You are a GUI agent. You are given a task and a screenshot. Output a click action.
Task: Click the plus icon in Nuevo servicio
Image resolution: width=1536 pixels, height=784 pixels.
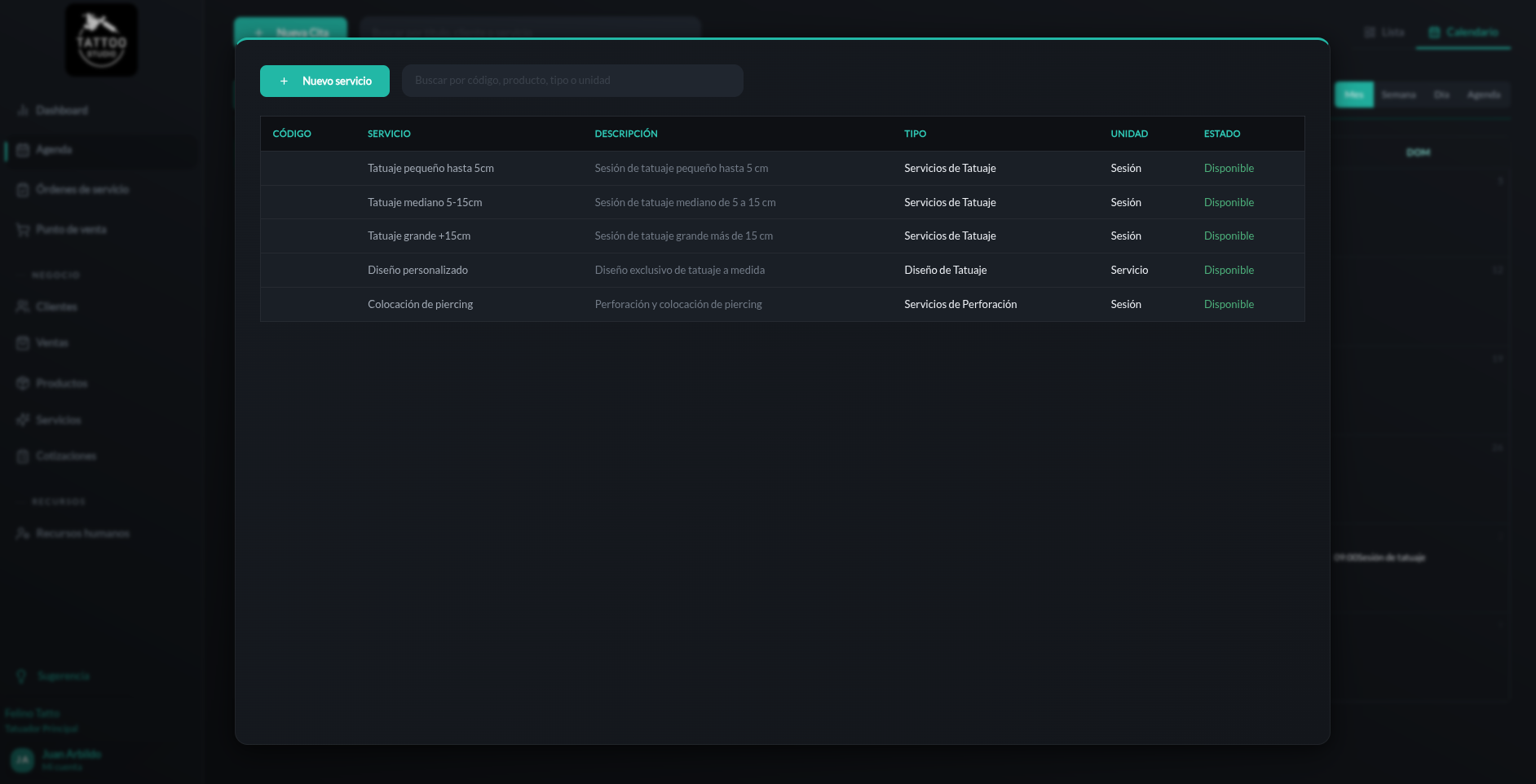[284, 81]
